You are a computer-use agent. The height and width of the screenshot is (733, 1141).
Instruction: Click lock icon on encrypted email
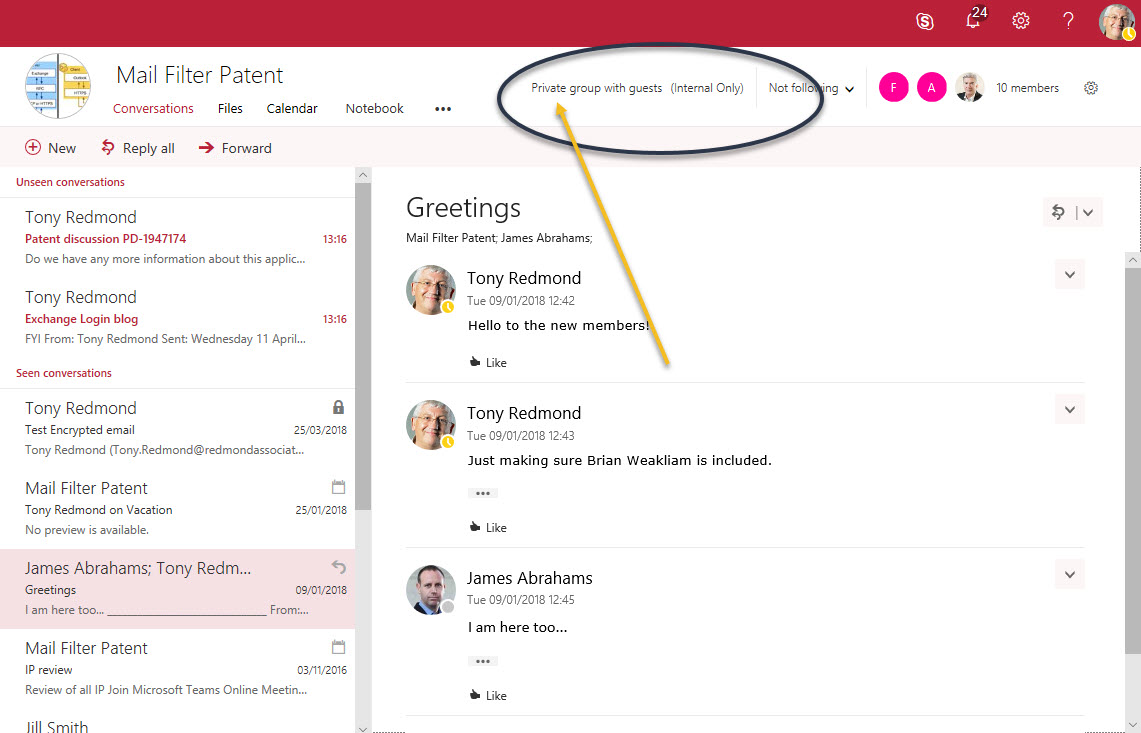pos(338,407)
